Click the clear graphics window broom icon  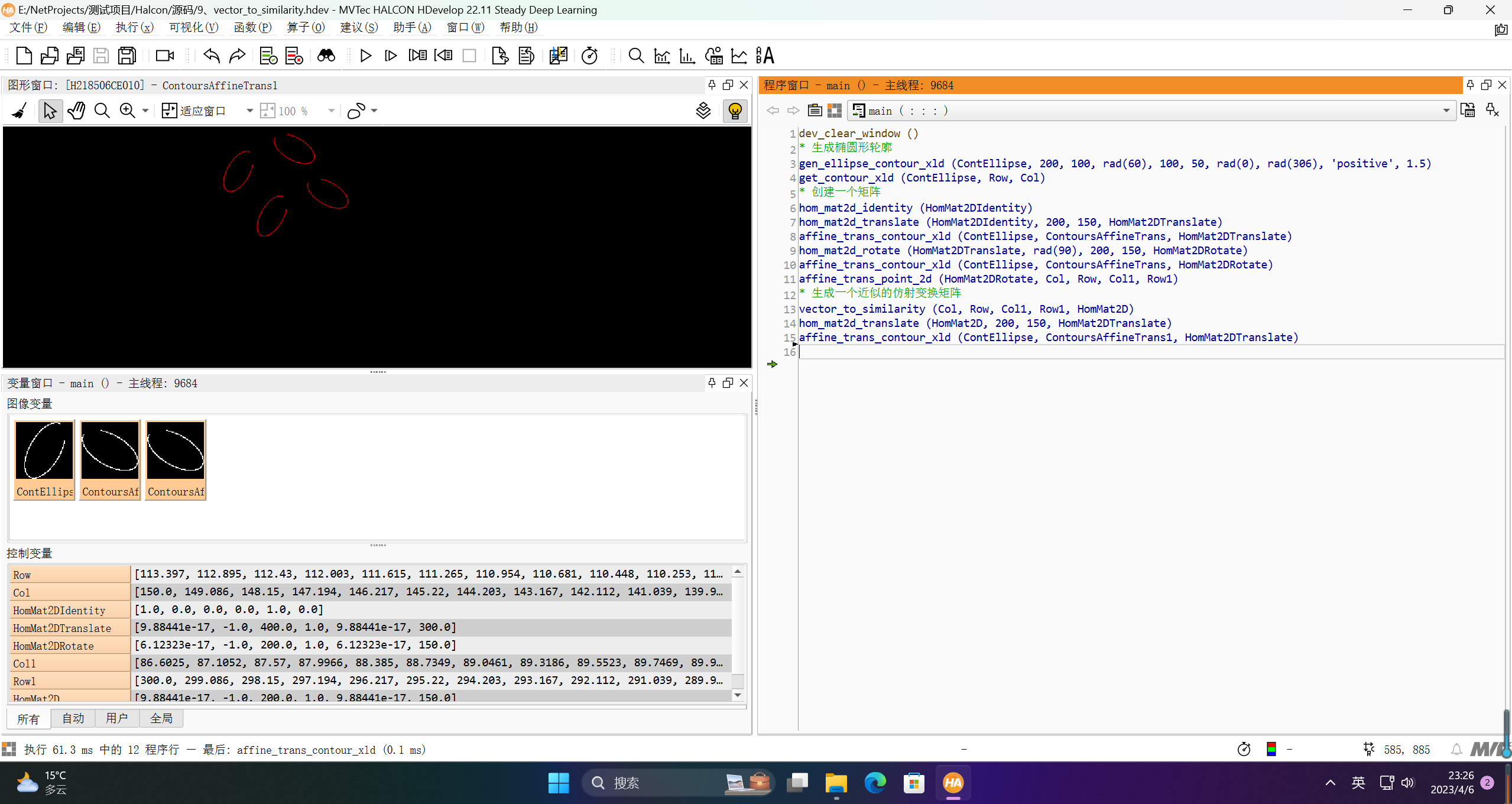20,111
